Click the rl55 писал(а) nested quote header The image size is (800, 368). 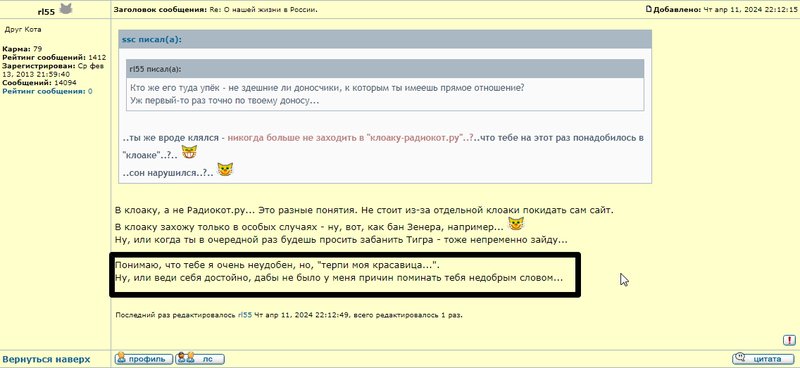[385, 69]
